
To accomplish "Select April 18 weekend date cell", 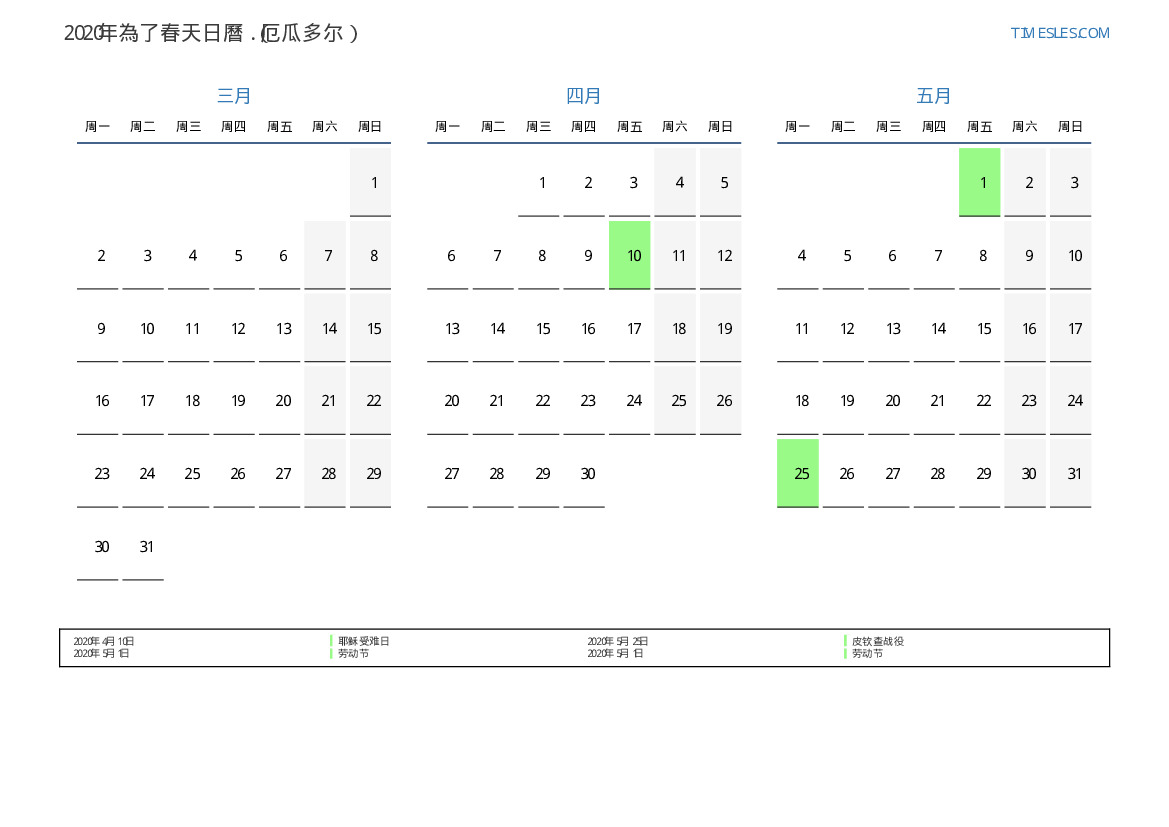I will click(675, 328).
